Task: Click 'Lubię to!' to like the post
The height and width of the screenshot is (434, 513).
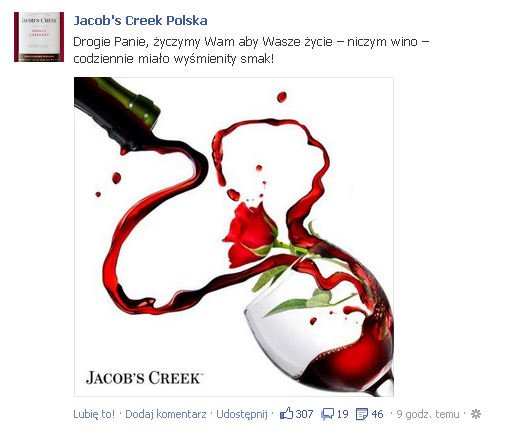Action: pos(94,414)
